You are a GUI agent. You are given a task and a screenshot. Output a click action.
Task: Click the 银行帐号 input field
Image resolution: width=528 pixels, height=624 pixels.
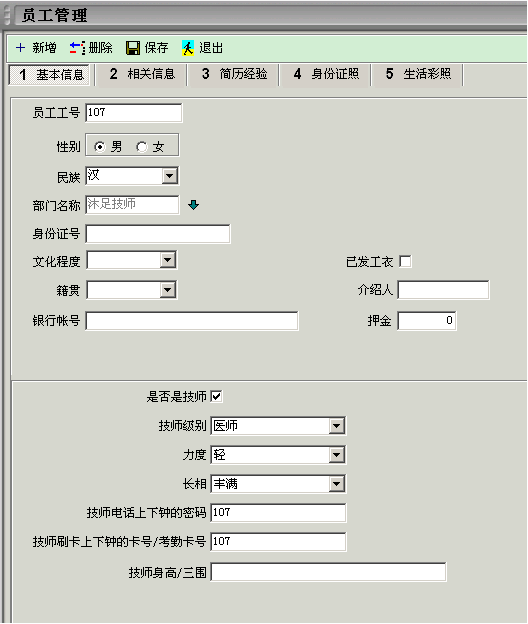point(192,321)
